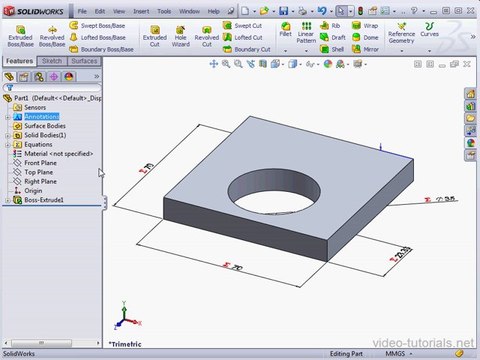Select Front Plane in tree
480x360 pixels.
pos(40,163)
